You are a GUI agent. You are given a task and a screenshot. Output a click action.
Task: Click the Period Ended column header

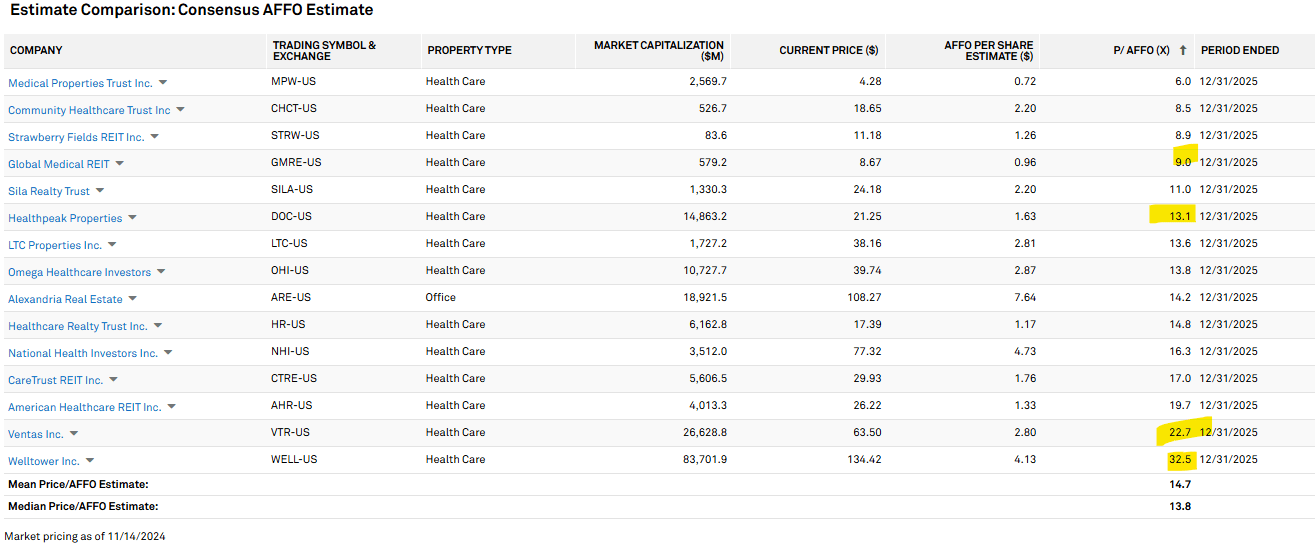(x=1239, y=50)
